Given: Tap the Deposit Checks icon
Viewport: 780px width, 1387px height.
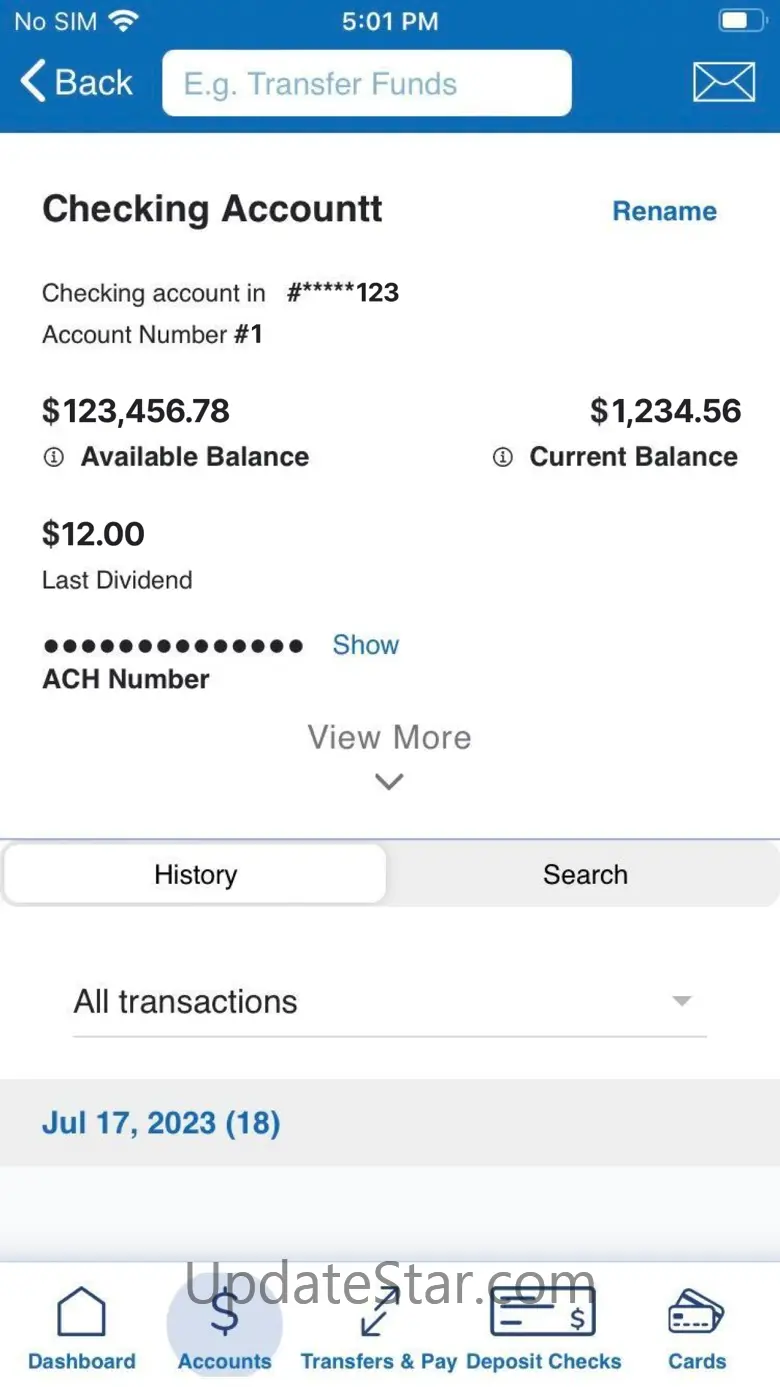Looking at the screenshot, I should 543,1312.
